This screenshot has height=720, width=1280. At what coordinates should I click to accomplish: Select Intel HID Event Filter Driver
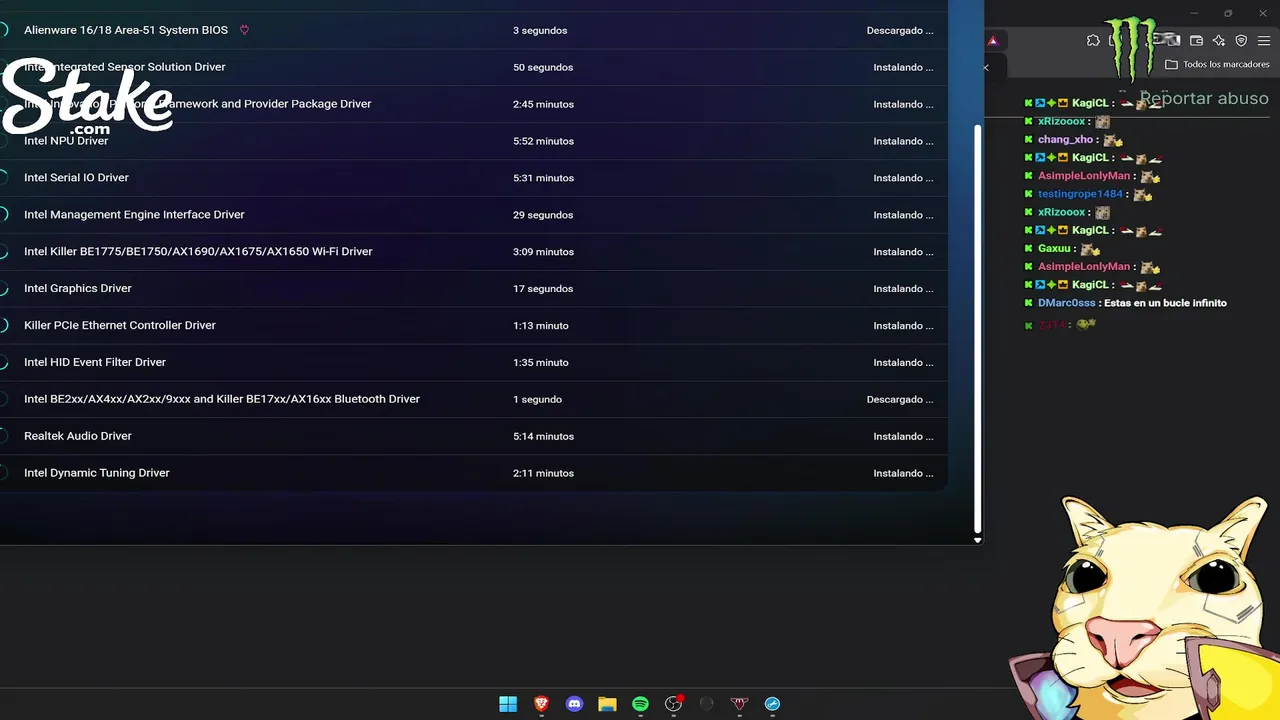(x=473, y=363)
